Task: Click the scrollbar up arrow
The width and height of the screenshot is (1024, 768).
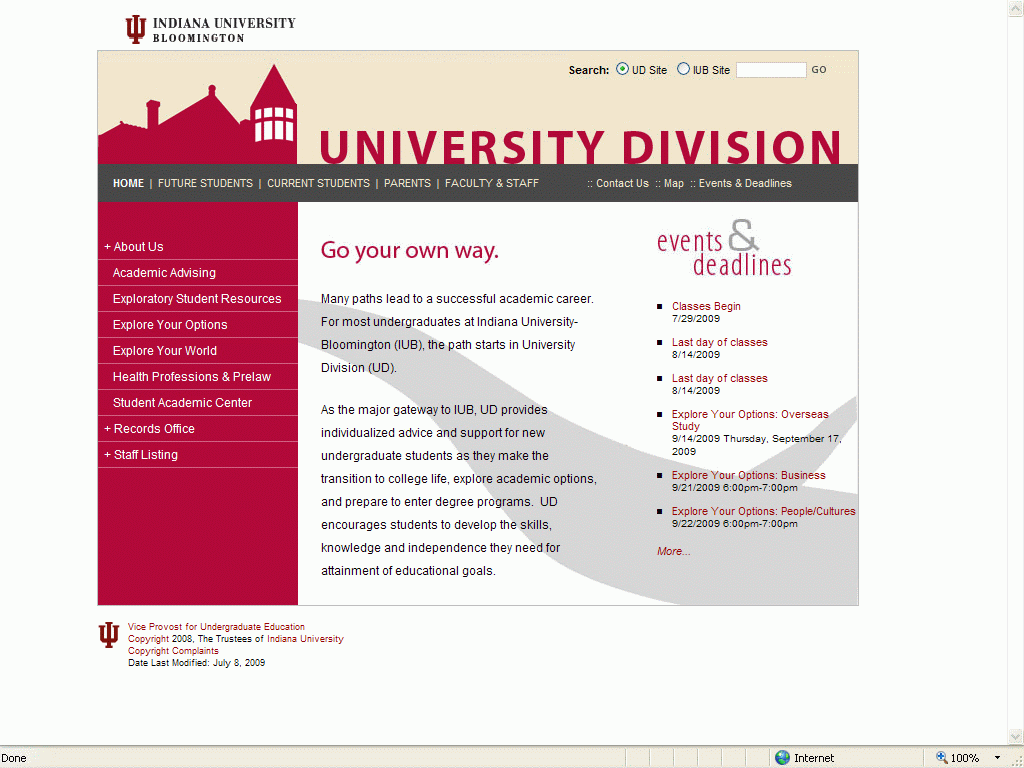Action: pos(1016,7)
